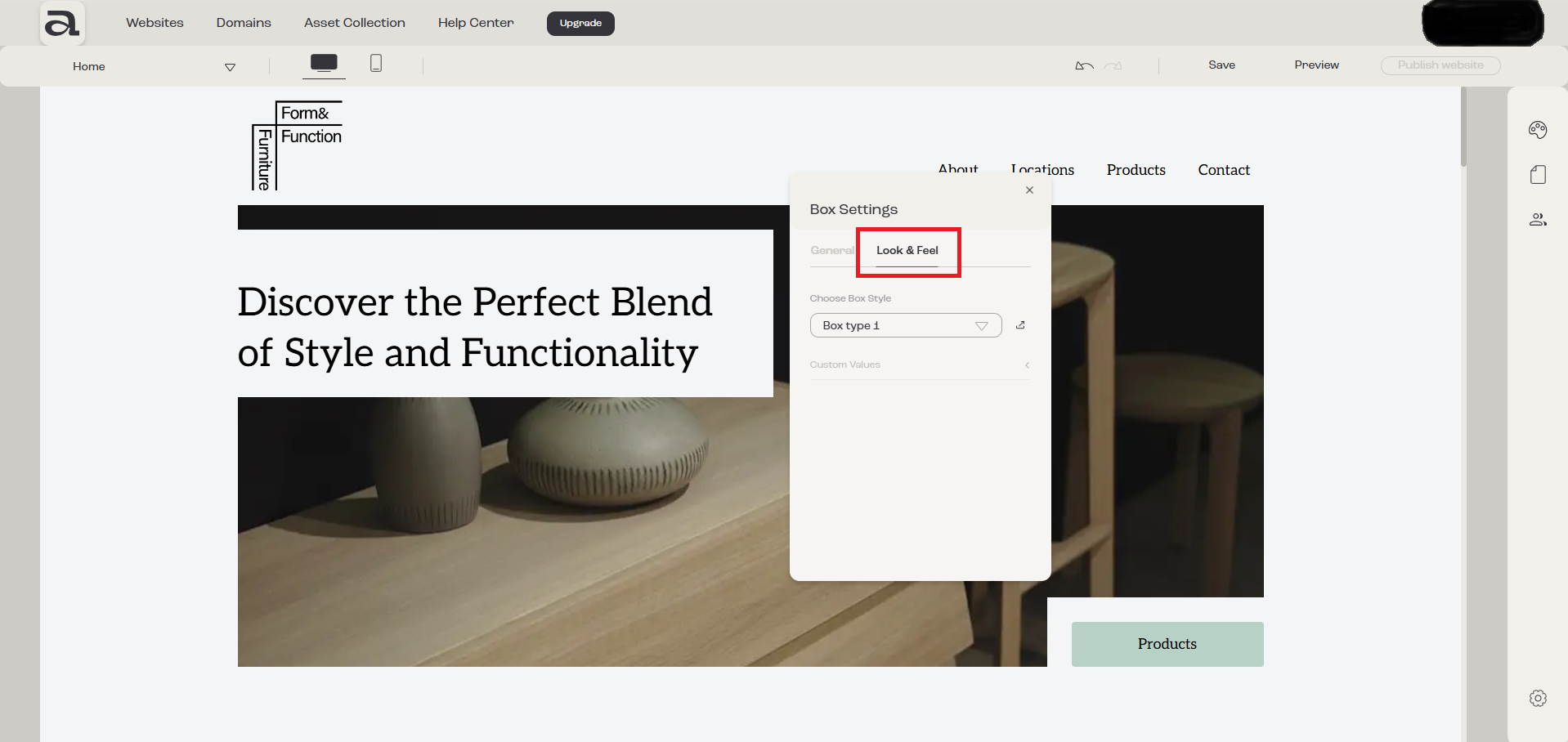1568x742 pixels.
Task: Open the Websites menu
Action: pyautogui.click(x=155, y=23)
